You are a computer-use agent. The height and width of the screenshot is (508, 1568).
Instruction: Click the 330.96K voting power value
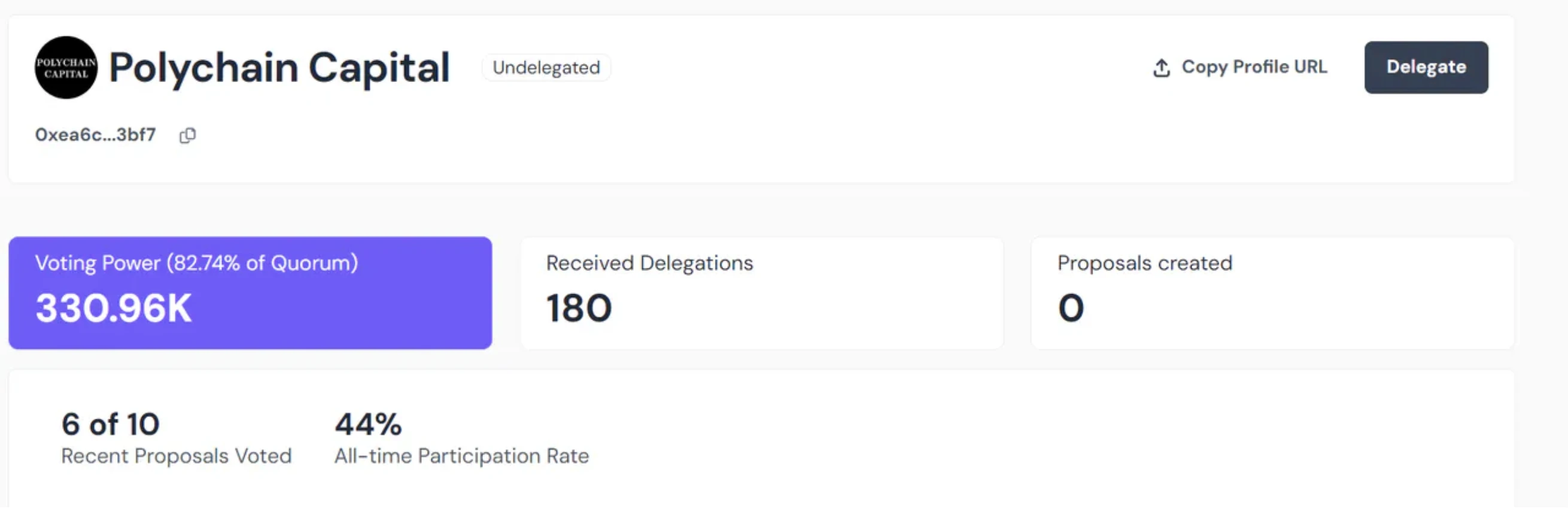click(x=114, y=308)
